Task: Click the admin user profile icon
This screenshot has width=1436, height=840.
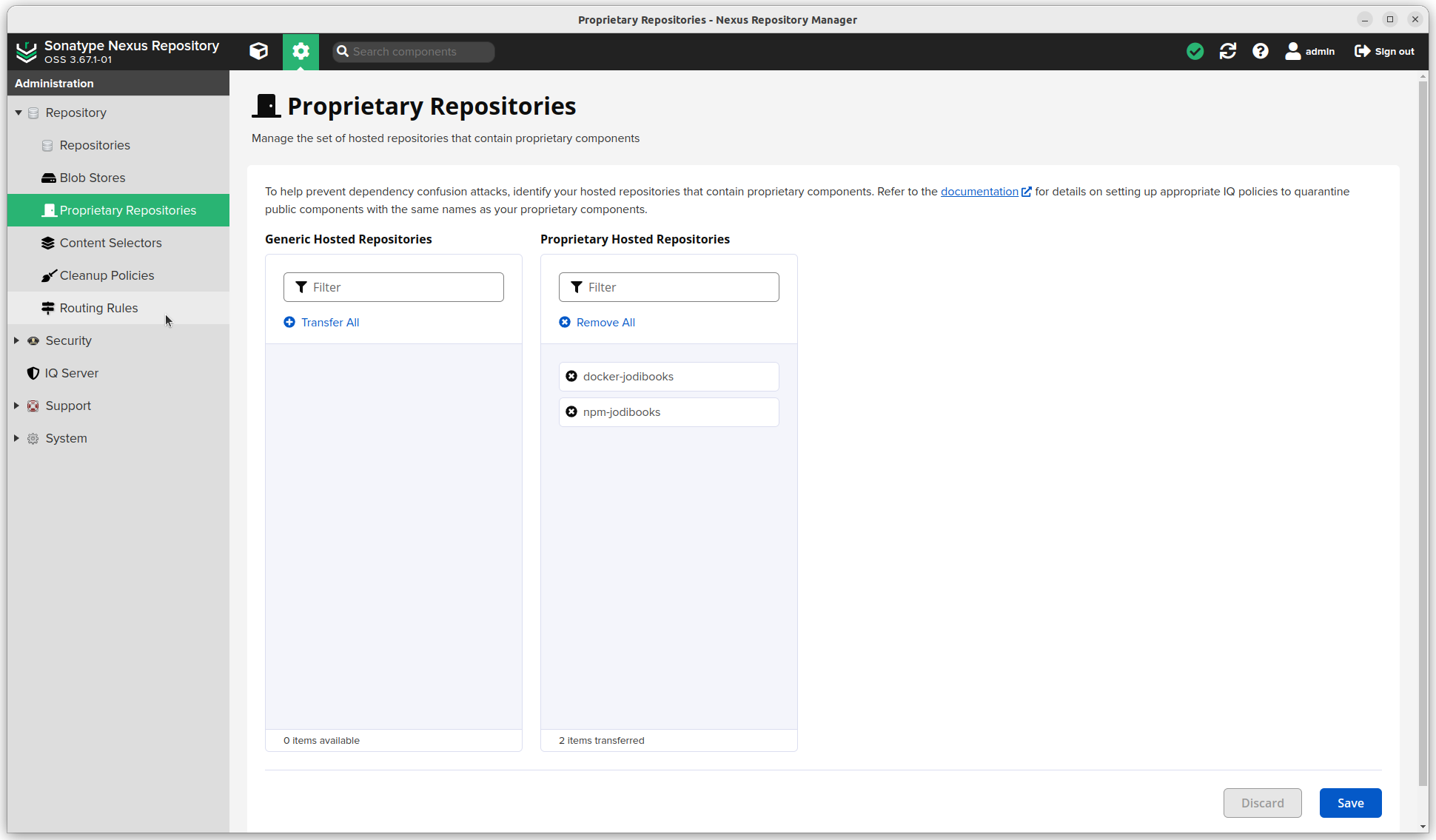Action: pyautogui.click(x=1293, y=51)
